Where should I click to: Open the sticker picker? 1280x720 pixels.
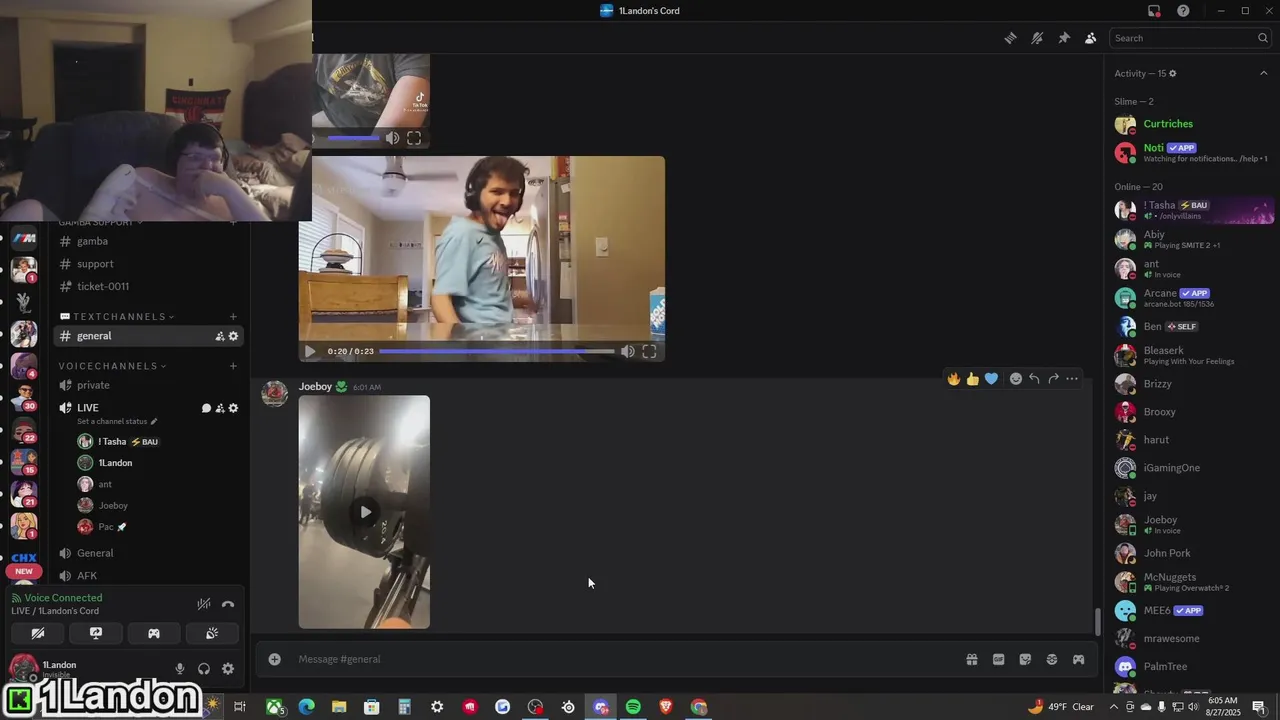pyautogui.click(x=1025, y=659)
